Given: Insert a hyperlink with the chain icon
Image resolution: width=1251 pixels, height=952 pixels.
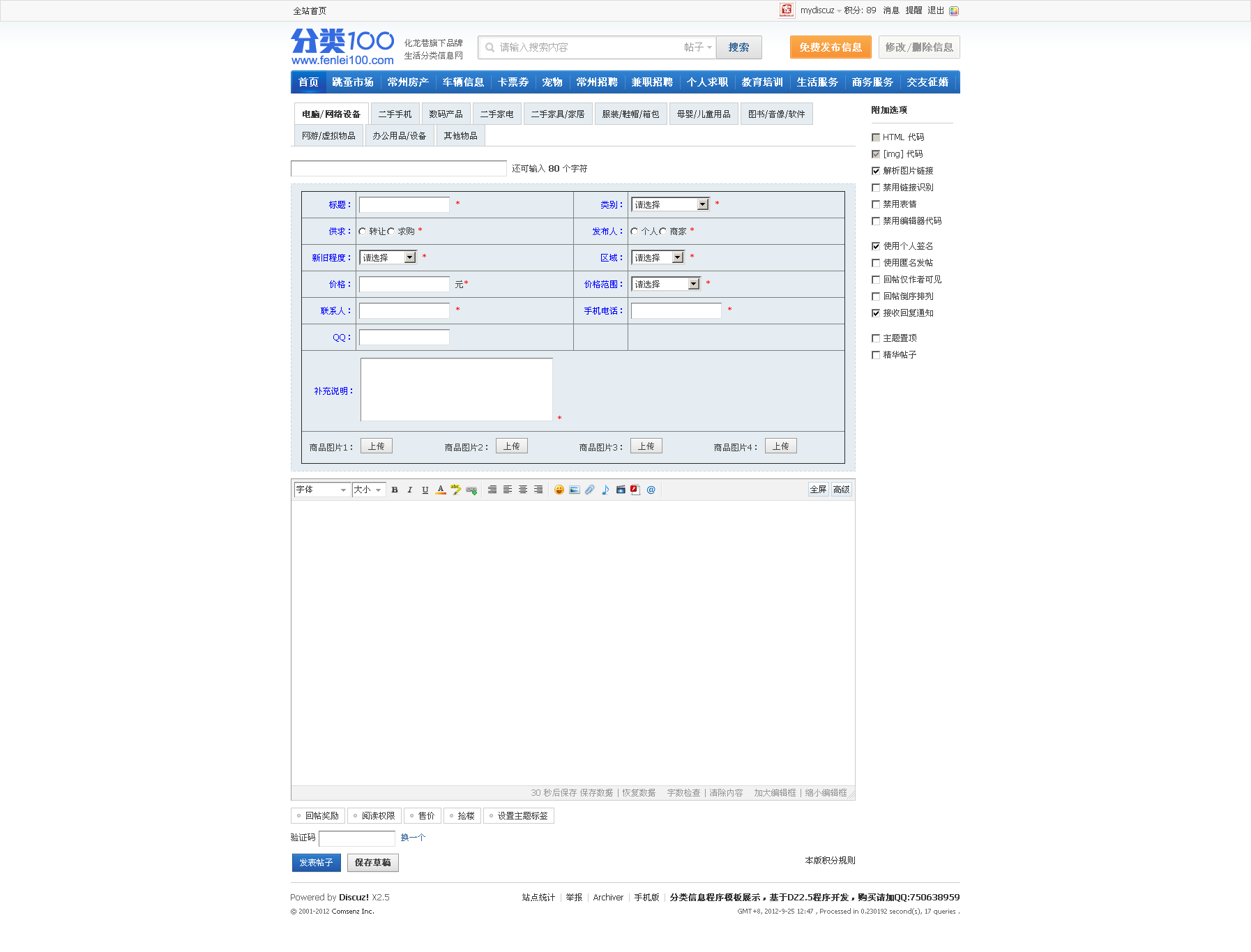Looking at the screenshot, I should [x=471, y=490].
